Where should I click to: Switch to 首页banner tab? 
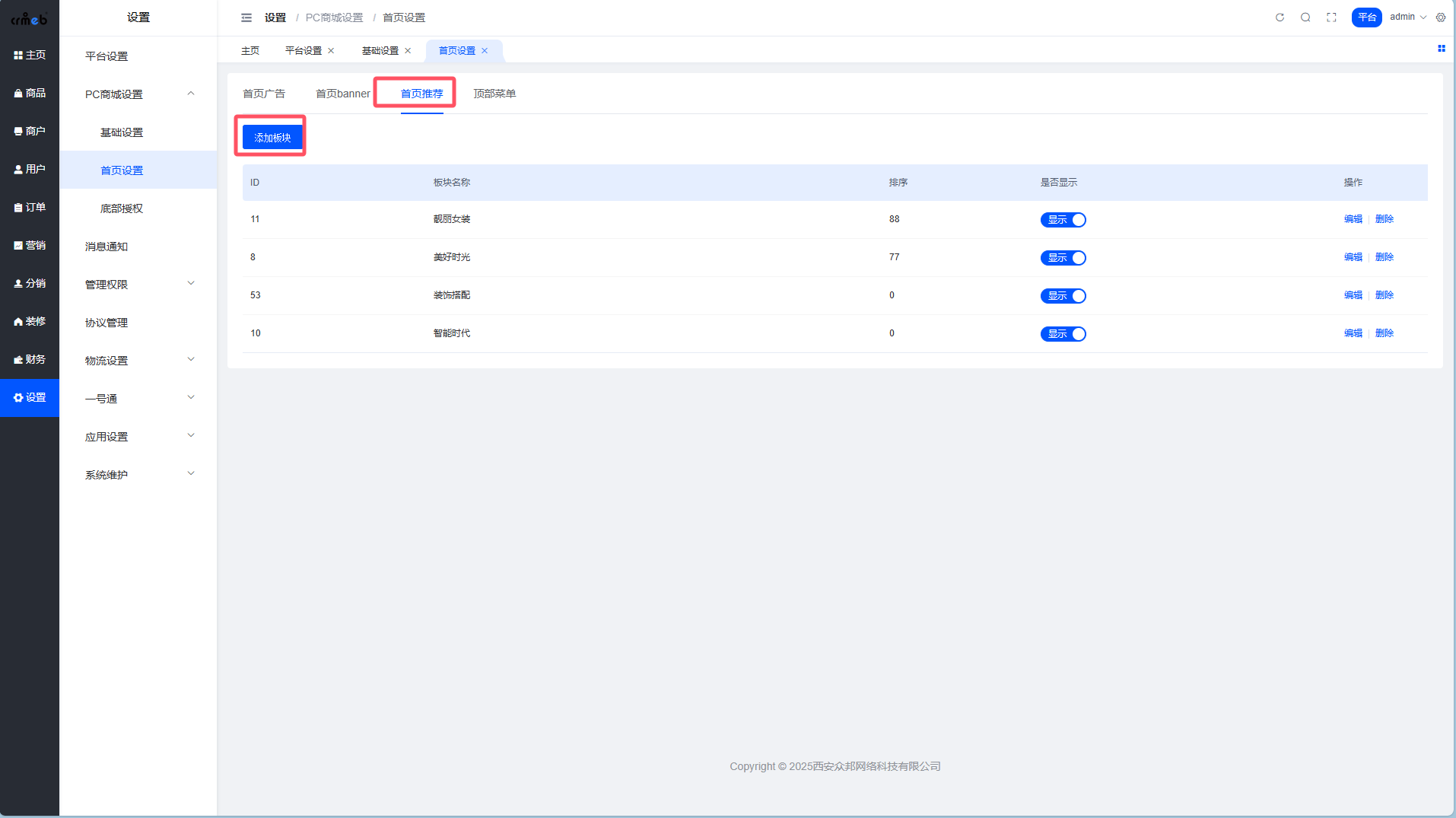coord(342,94)
